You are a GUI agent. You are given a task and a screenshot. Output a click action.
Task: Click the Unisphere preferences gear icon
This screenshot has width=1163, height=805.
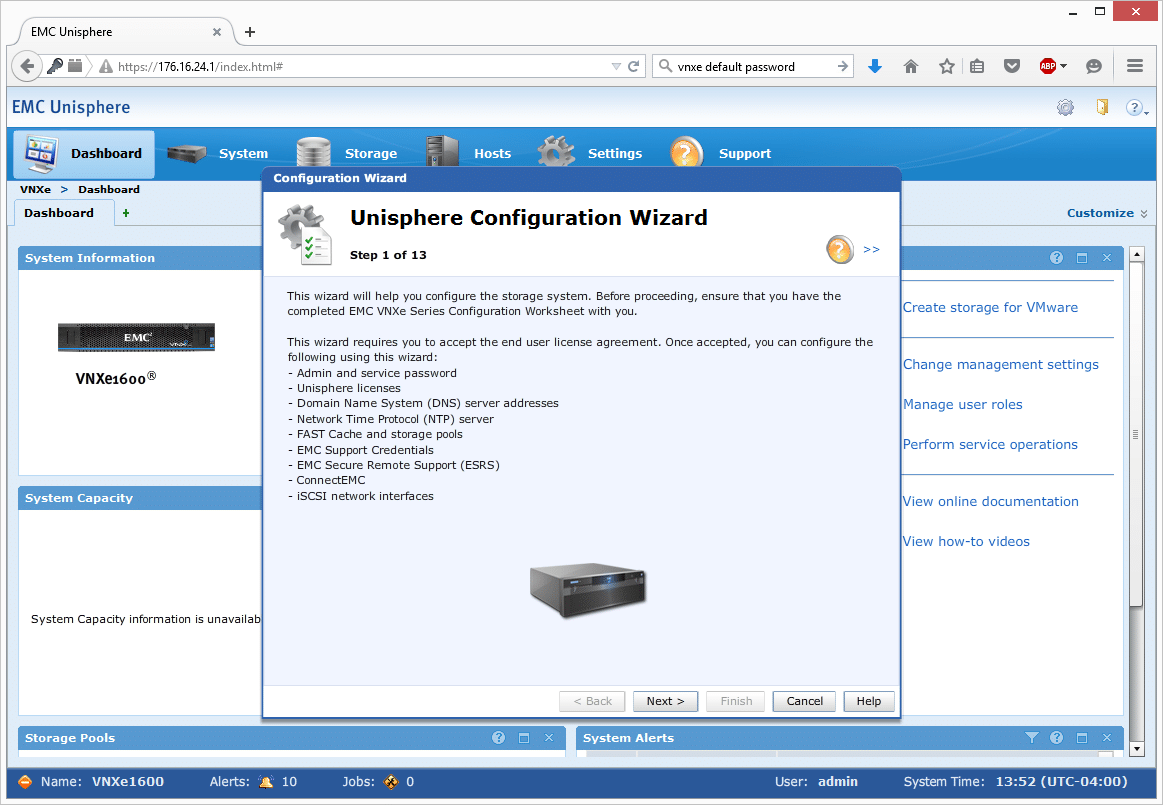pos(1065,108)
